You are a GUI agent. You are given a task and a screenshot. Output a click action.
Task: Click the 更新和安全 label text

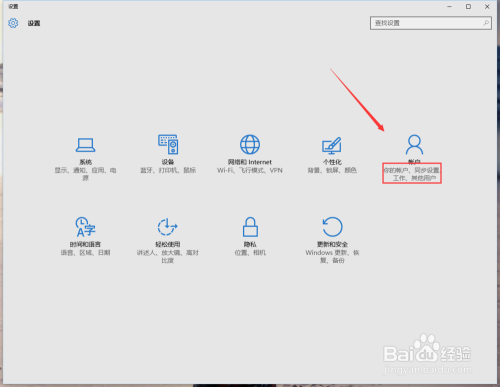point(332,244)
